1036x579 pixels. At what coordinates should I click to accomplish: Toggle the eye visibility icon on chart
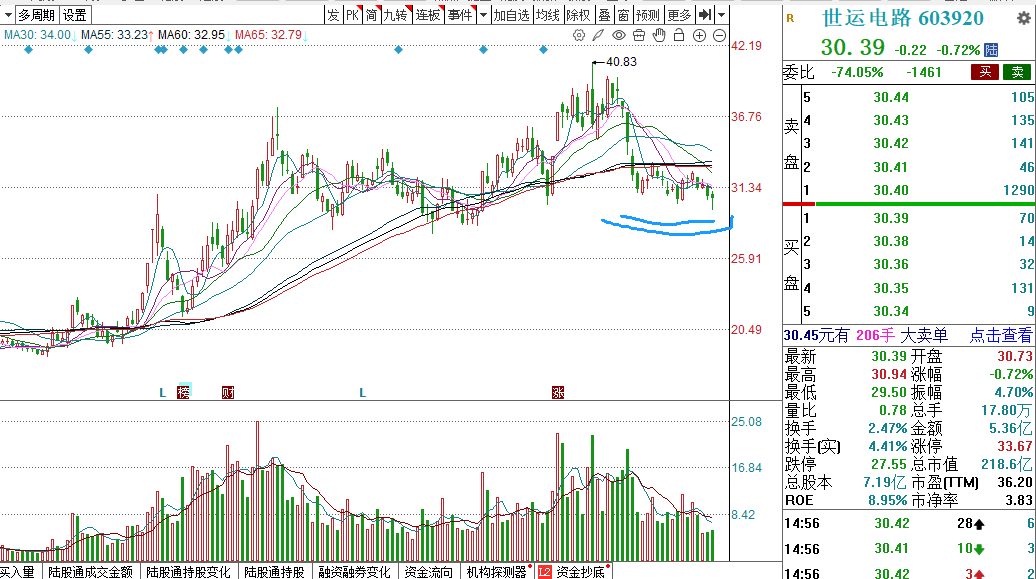click(x=618, y=36)
